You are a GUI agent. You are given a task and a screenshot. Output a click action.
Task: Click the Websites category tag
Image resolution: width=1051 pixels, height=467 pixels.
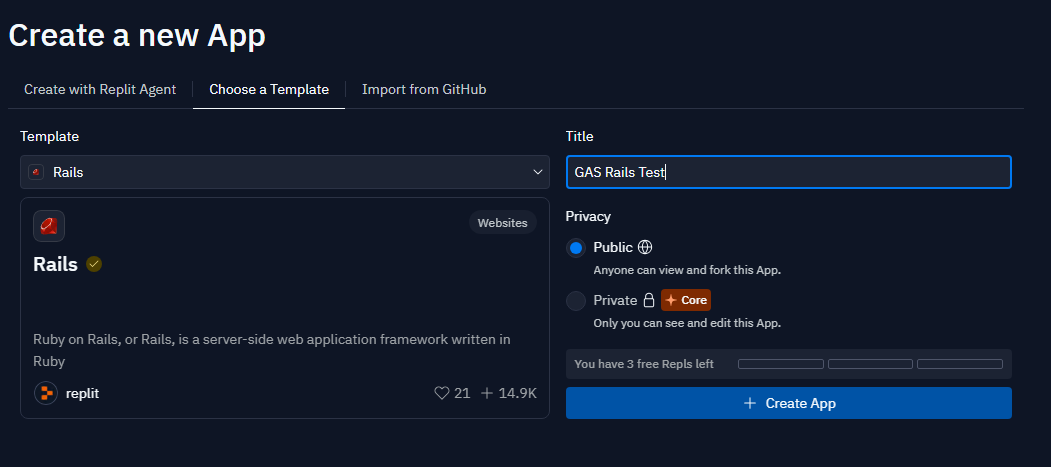pos(502,223)
